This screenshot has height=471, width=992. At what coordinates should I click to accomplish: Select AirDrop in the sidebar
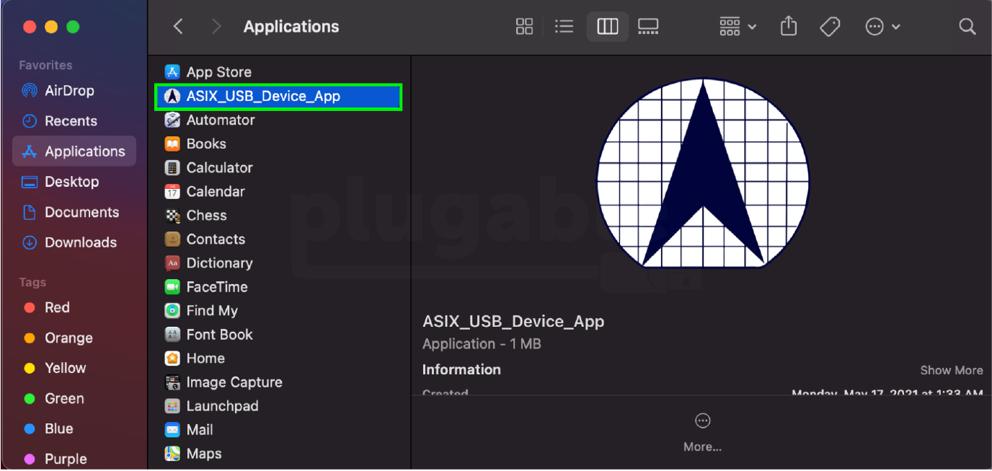(x=69, y=90)
